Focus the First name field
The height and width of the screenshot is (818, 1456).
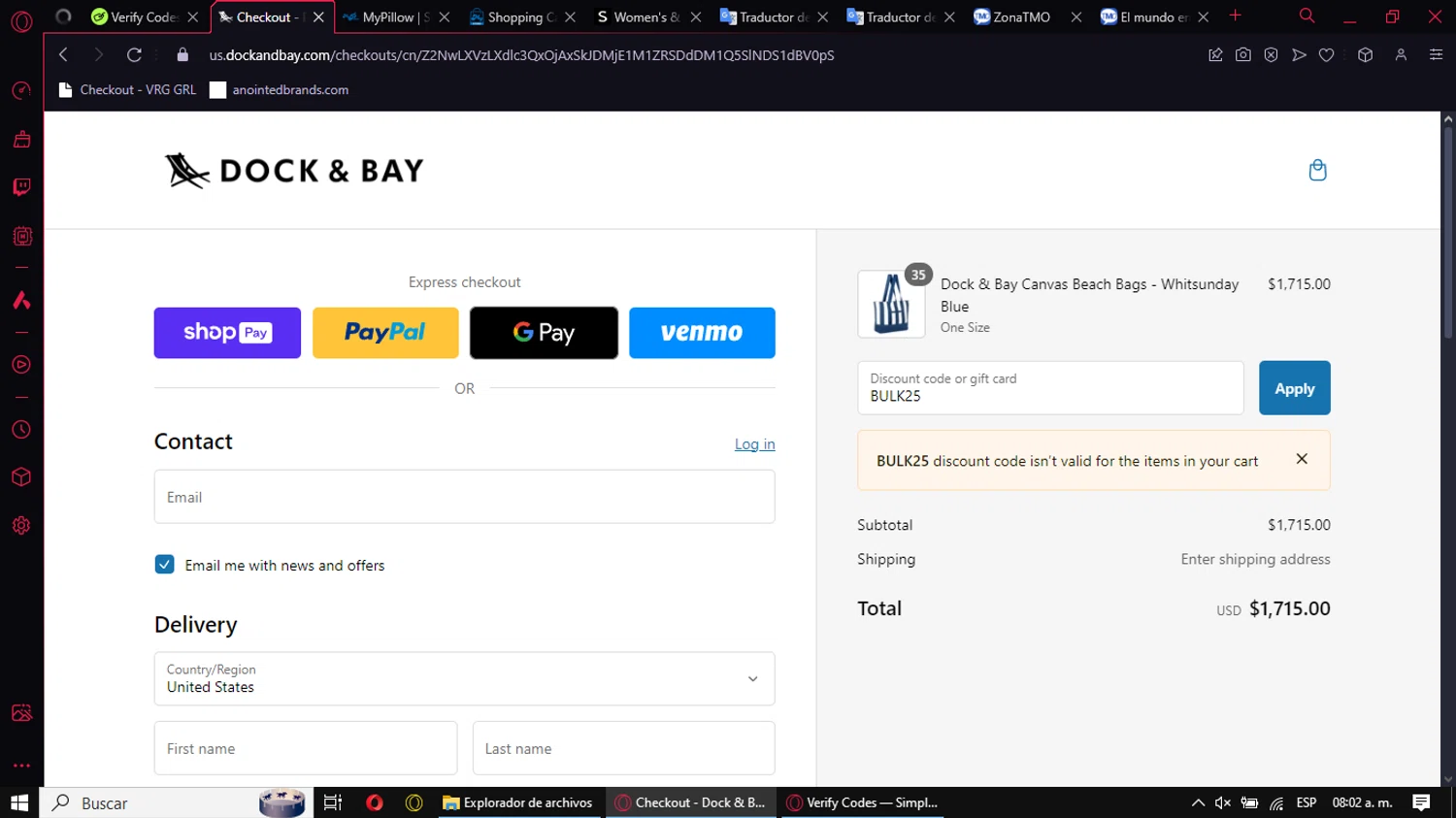[305, 748]
